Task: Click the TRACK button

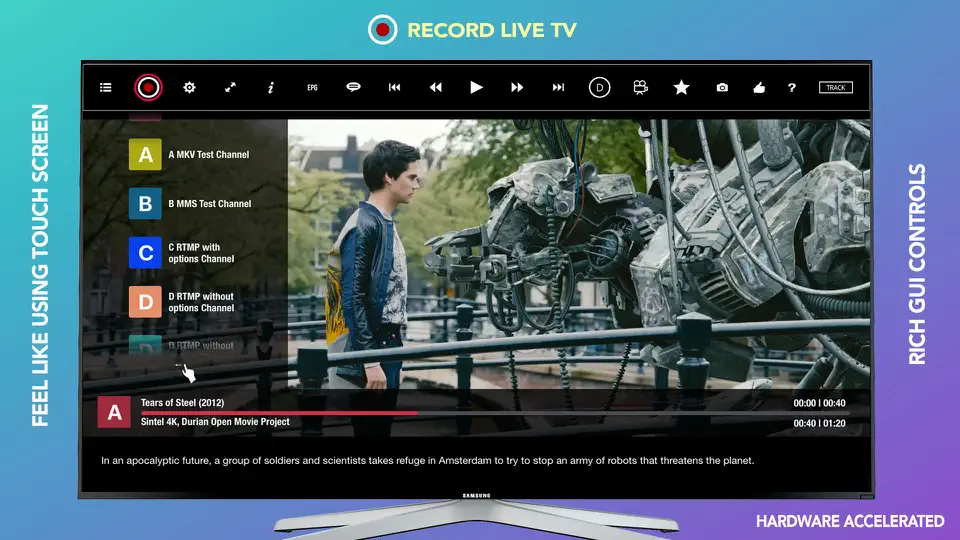Action: coord(836,88)
